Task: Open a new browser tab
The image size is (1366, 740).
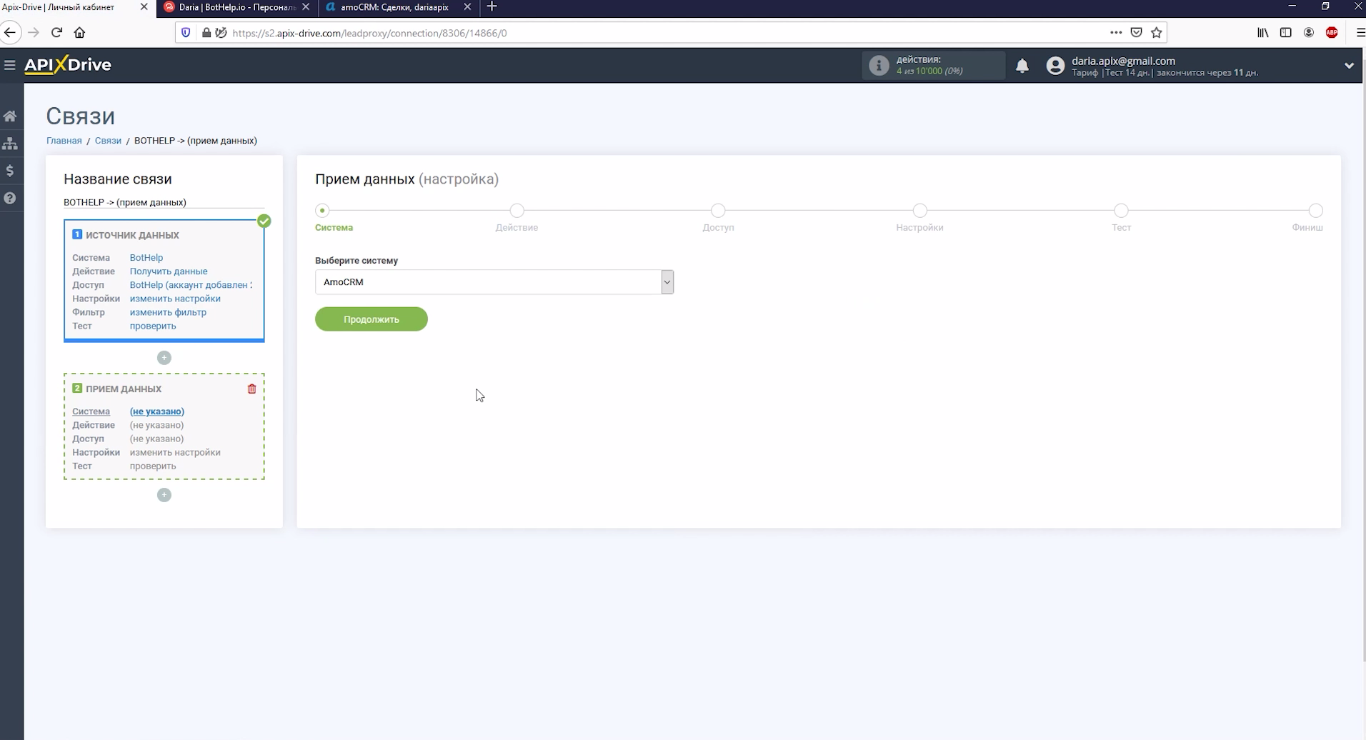Action: [x=491, y=7]
